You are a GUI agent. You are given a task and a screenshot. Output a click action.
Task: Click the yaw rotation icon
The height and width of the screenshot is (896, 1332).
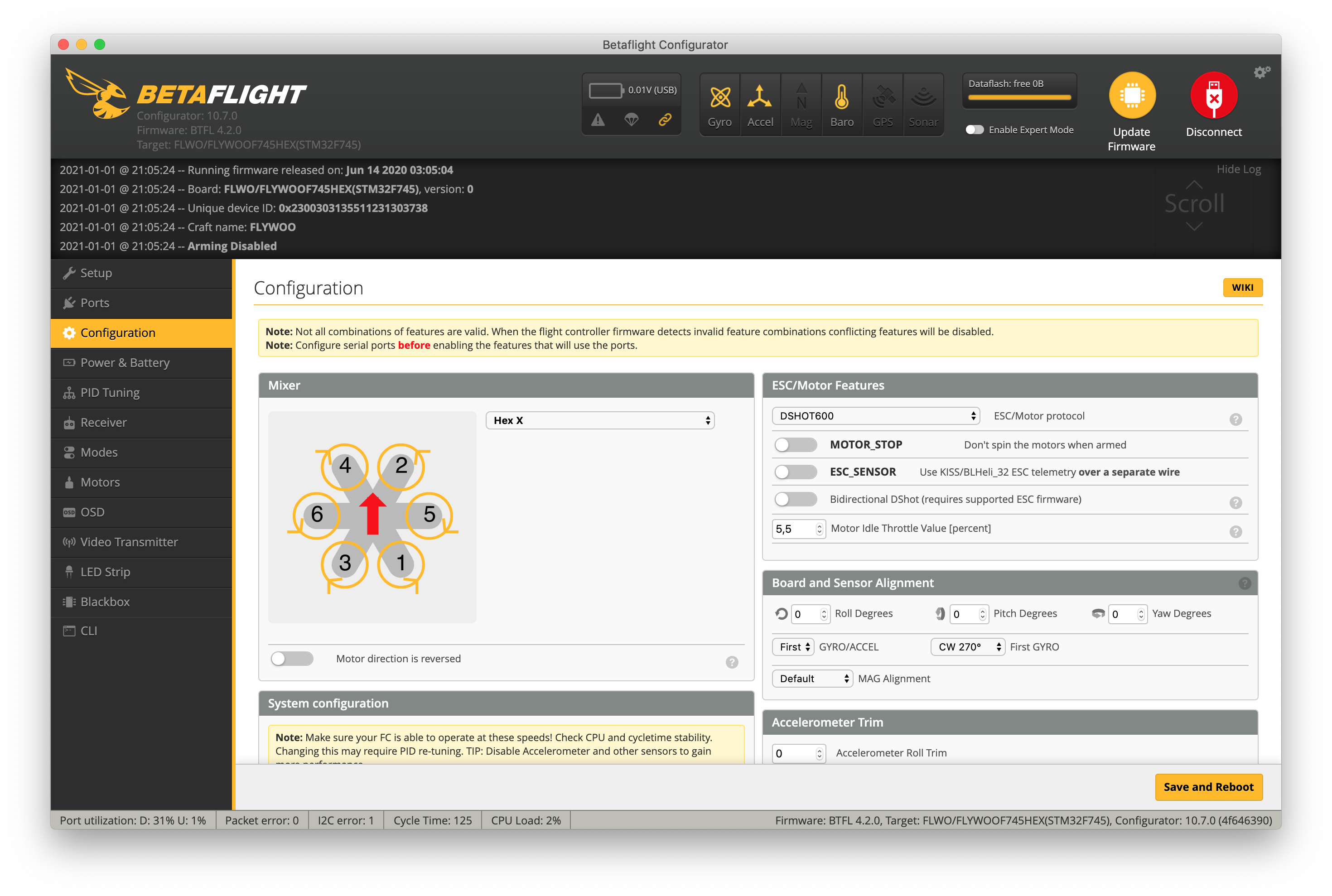(x=1098, y=614)
